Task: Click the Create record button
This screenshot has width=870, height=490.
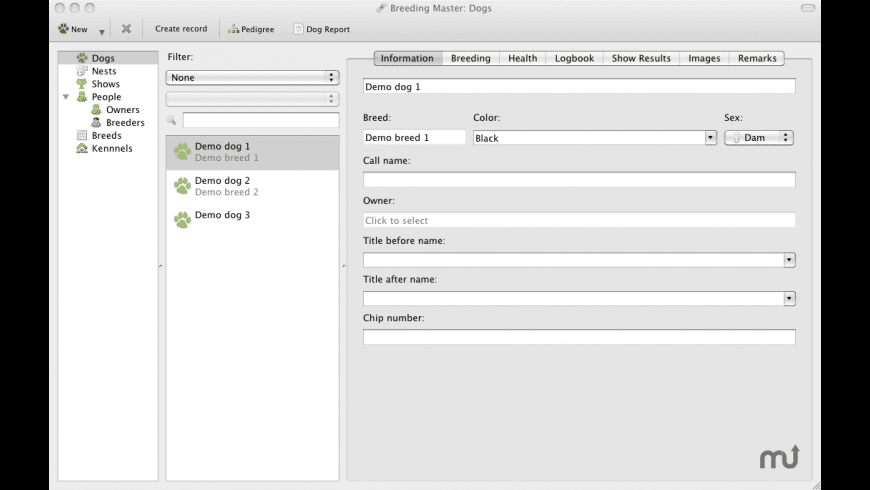Action: tap(181, 29)
